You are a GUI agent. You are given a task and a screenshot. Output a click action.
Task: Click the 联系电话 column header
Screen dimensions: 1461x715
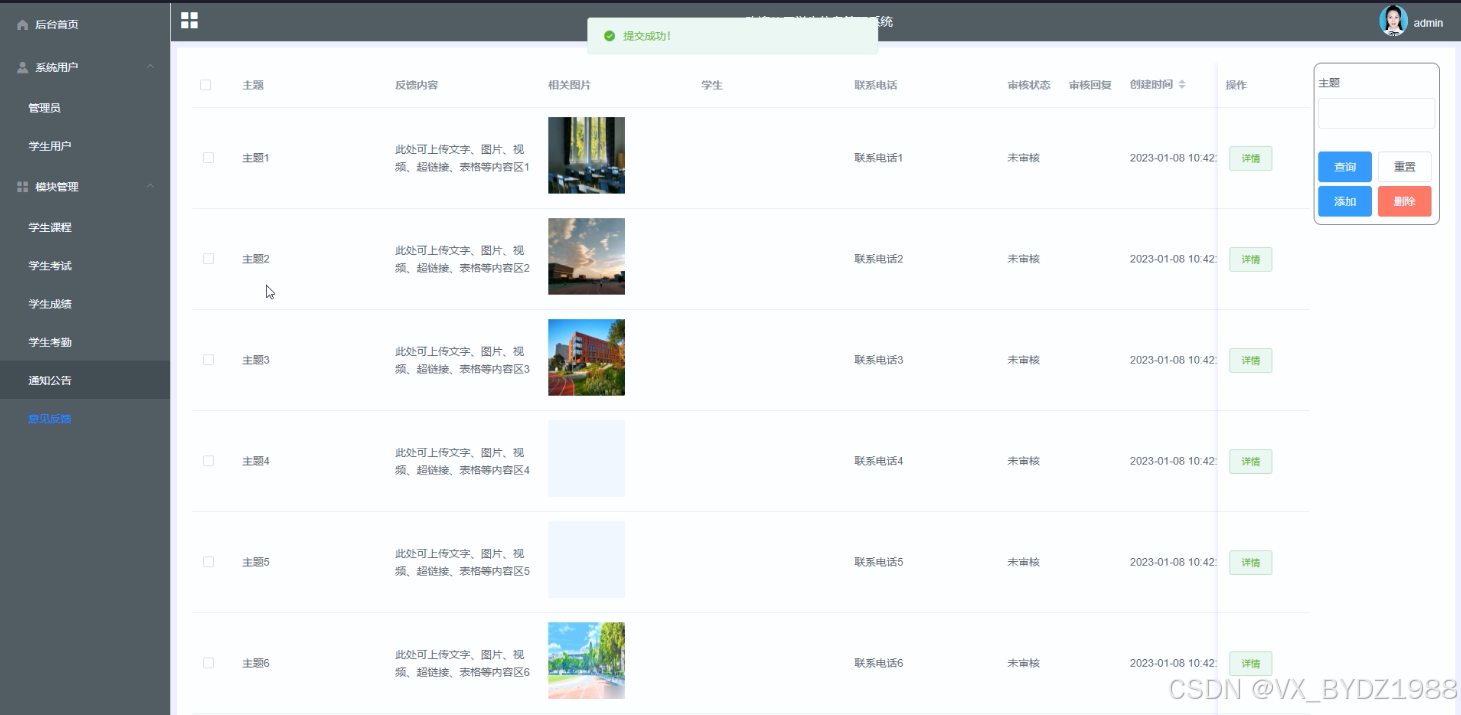pos(875,85)
